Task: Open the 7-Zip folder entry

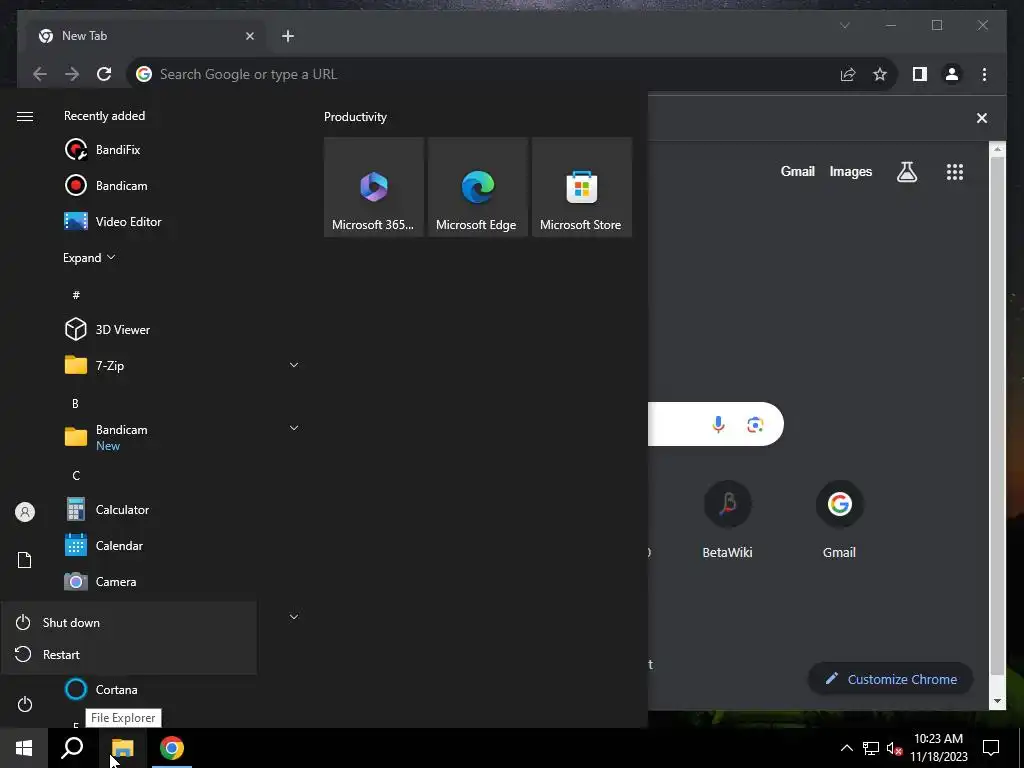Action: 183,365
